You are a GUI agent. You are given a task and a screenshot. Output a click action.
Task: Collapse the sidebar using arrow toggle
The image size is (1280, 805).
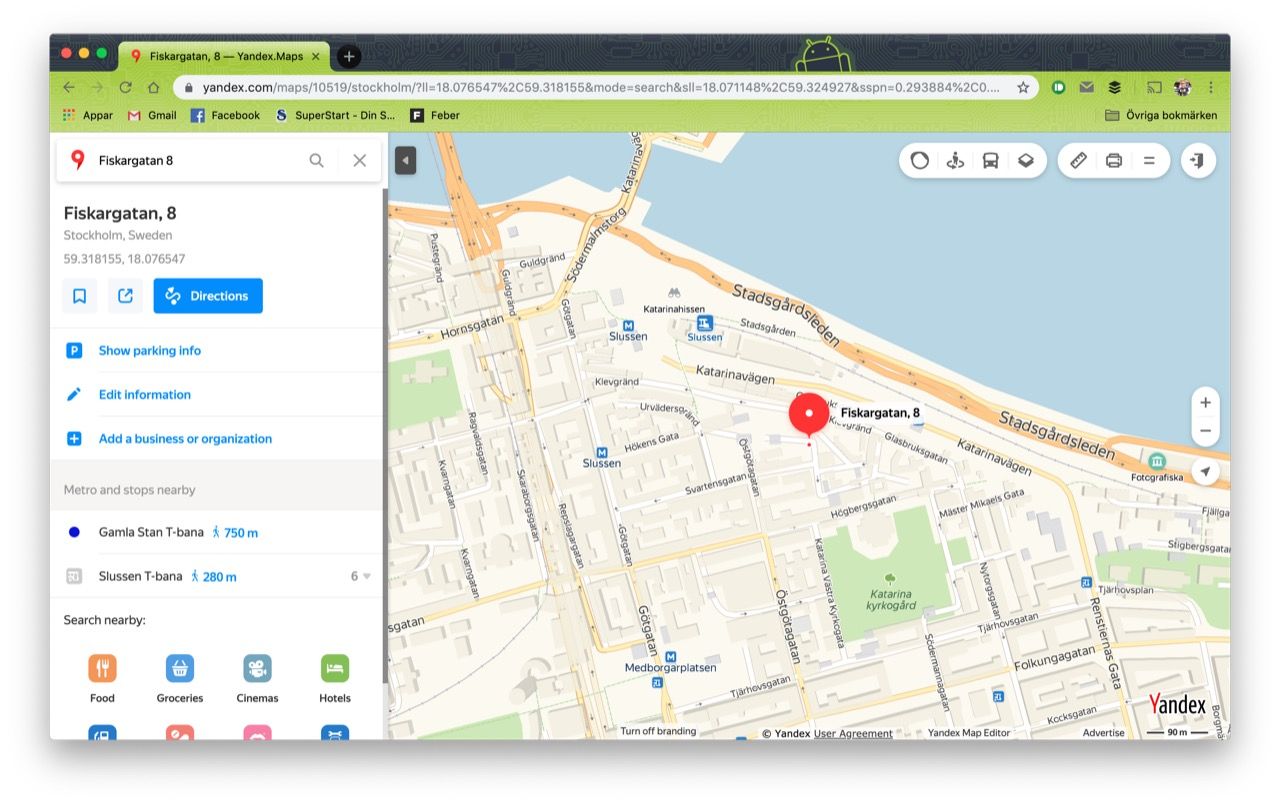[x=405, y=160]
